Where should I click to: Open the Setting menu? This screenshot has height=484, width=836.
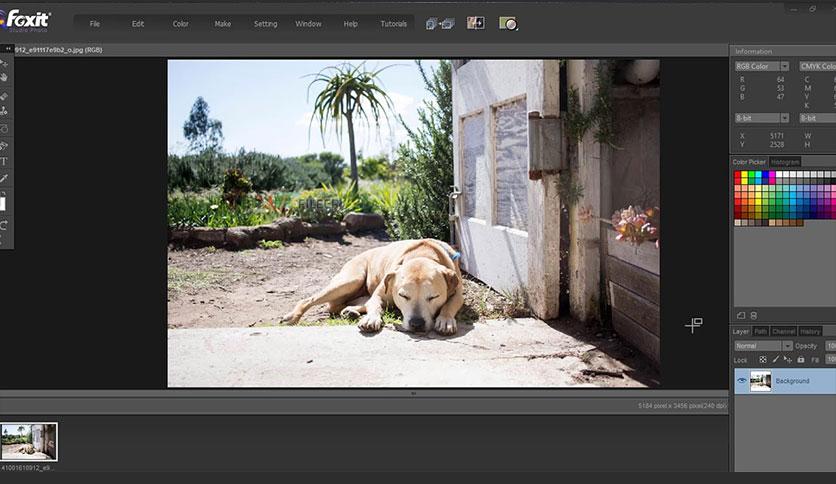pyautogui.click(x=266, y=24)
